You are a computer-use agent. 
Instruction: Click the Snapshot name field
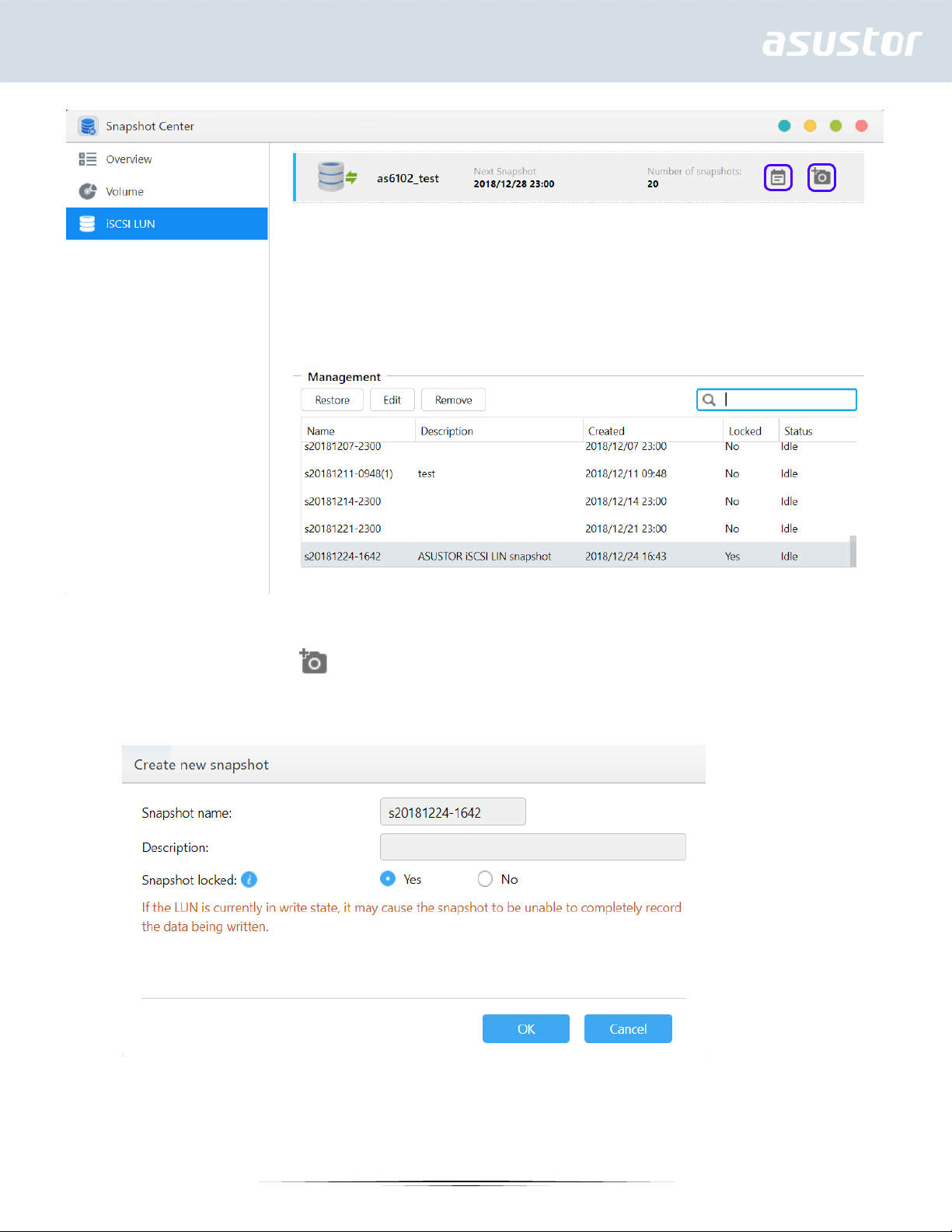pos(452,811)
